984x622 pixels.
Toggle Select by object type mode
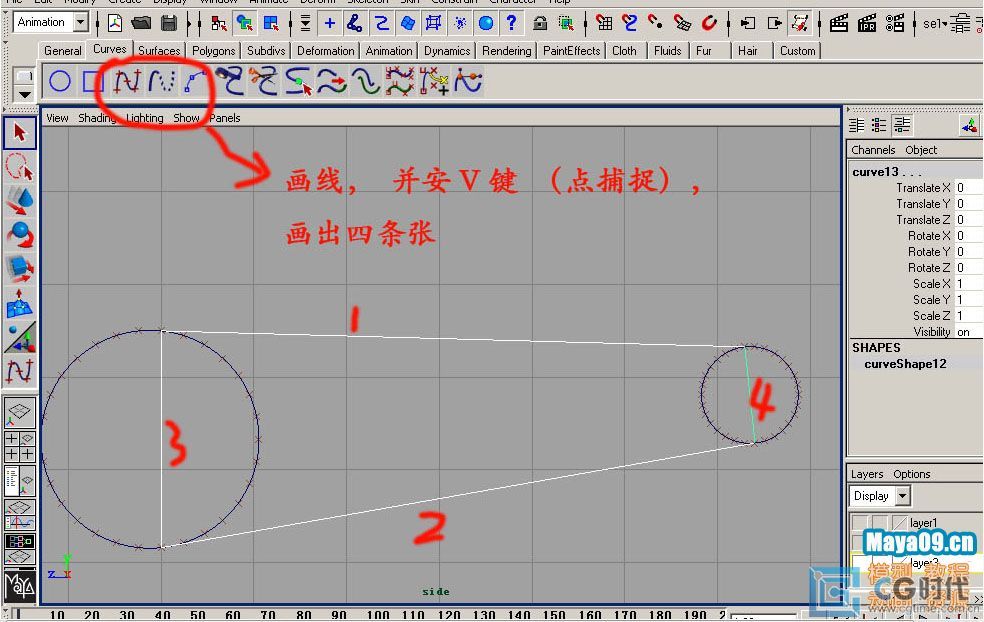245,24
